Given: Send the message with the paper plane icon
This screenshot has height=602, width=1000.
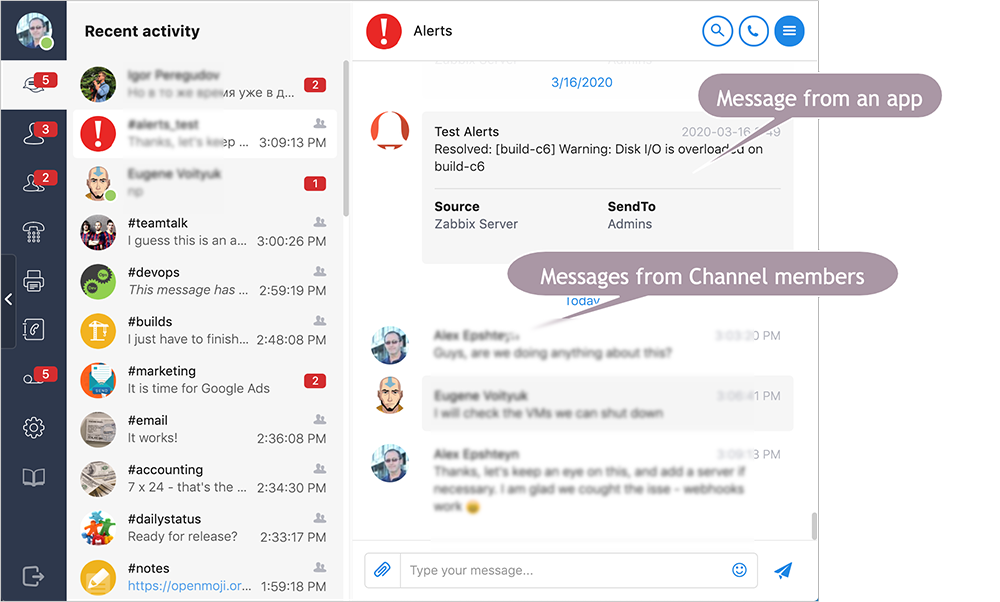Looking at the screenshot, I should tap(783, 570).
